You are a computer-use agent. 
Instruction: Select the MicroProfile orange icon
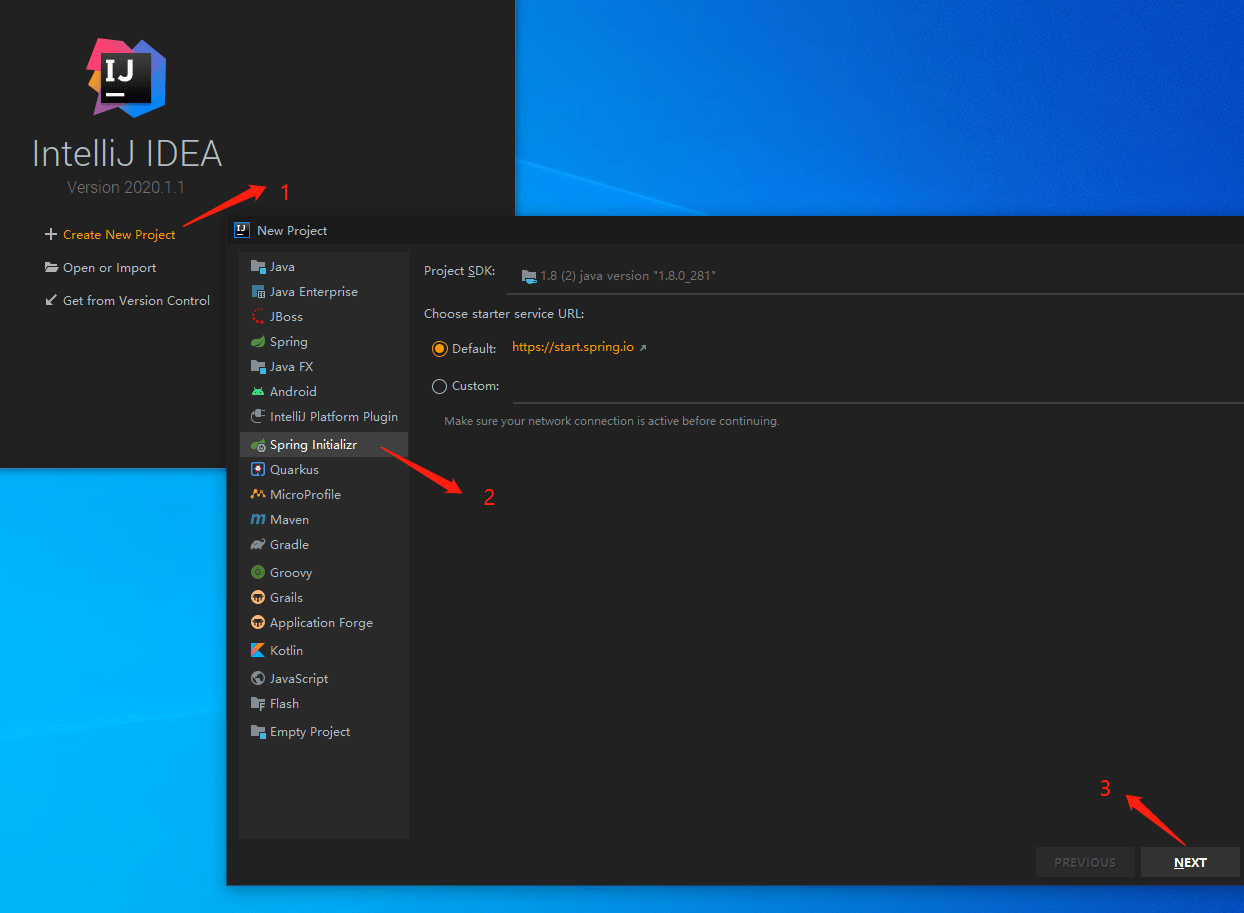(x=258, y=495)
